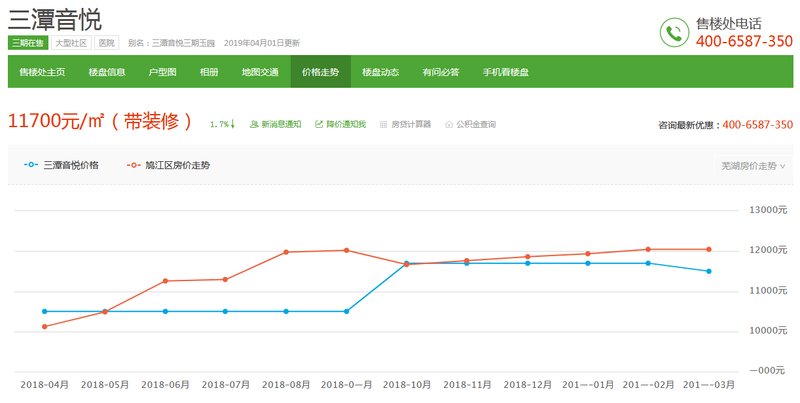Click the red data point at 2019-02月
The width and height of the screenshot is (800, 403).
click(648, 249)
